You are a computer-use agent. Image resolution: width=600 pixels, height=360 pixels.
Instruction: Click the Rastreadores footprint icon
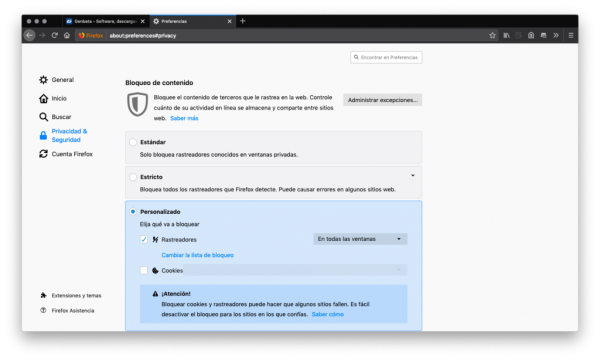[x=155, y=239]
